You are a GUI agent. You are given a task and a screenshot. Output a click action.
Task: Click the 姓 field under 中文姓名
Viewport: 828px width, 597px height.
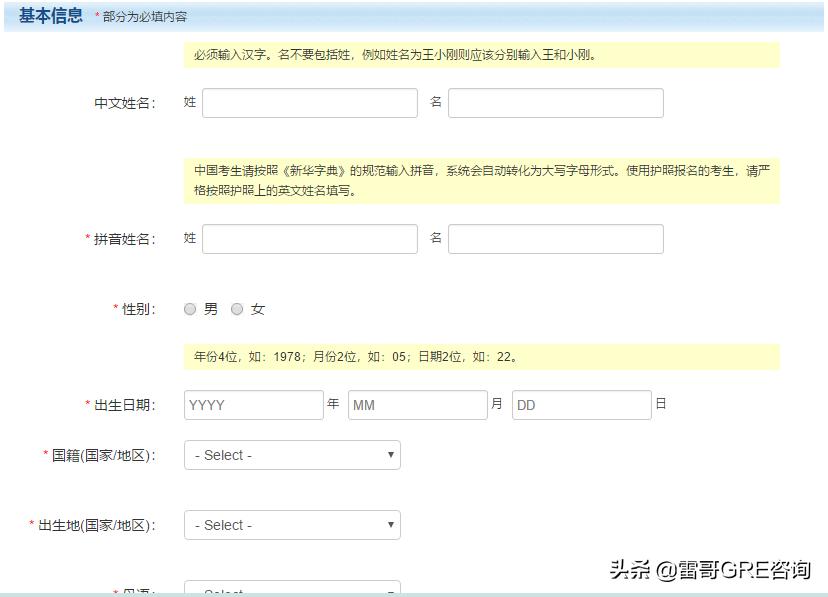pos(310,102)
